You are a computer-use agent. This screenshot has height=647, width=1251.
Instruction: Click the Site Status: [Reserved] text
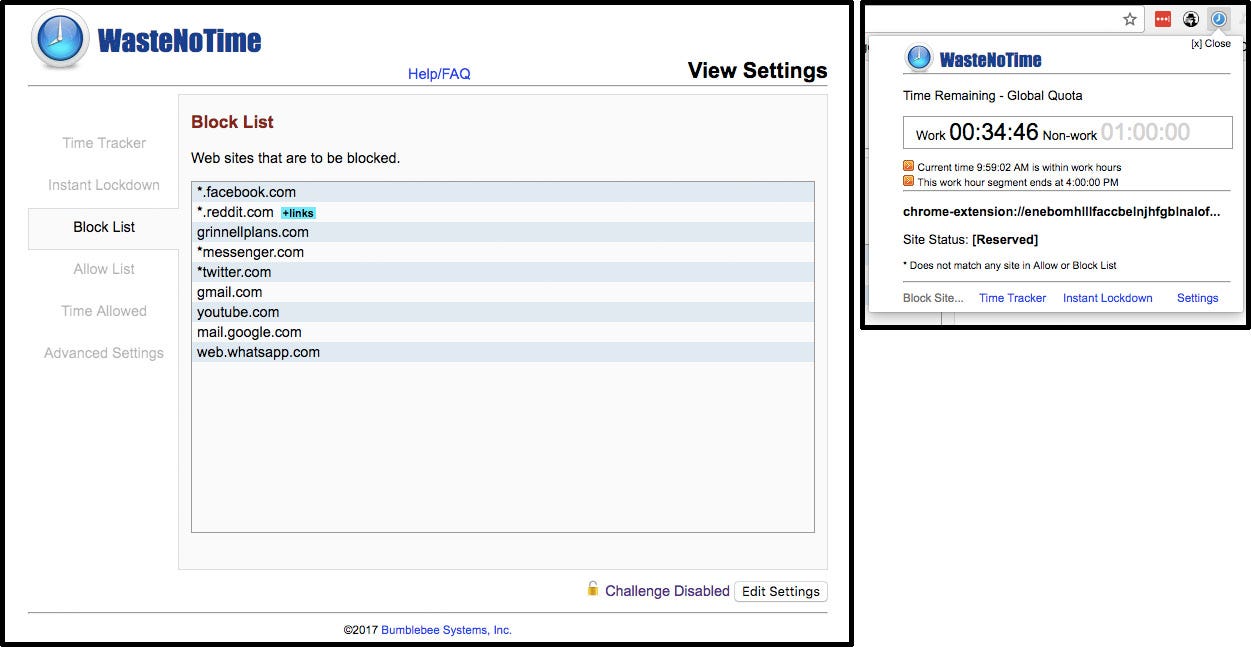970,240
